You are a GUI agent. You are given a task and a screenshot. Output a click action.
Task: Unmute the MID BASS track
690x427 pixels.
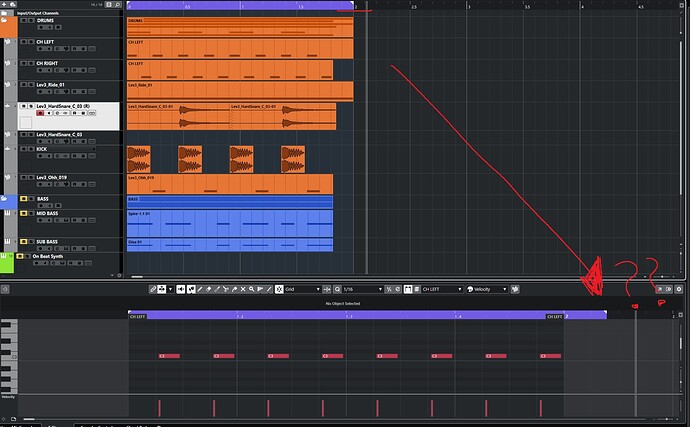pyautogui.click(x=24, y=213)
